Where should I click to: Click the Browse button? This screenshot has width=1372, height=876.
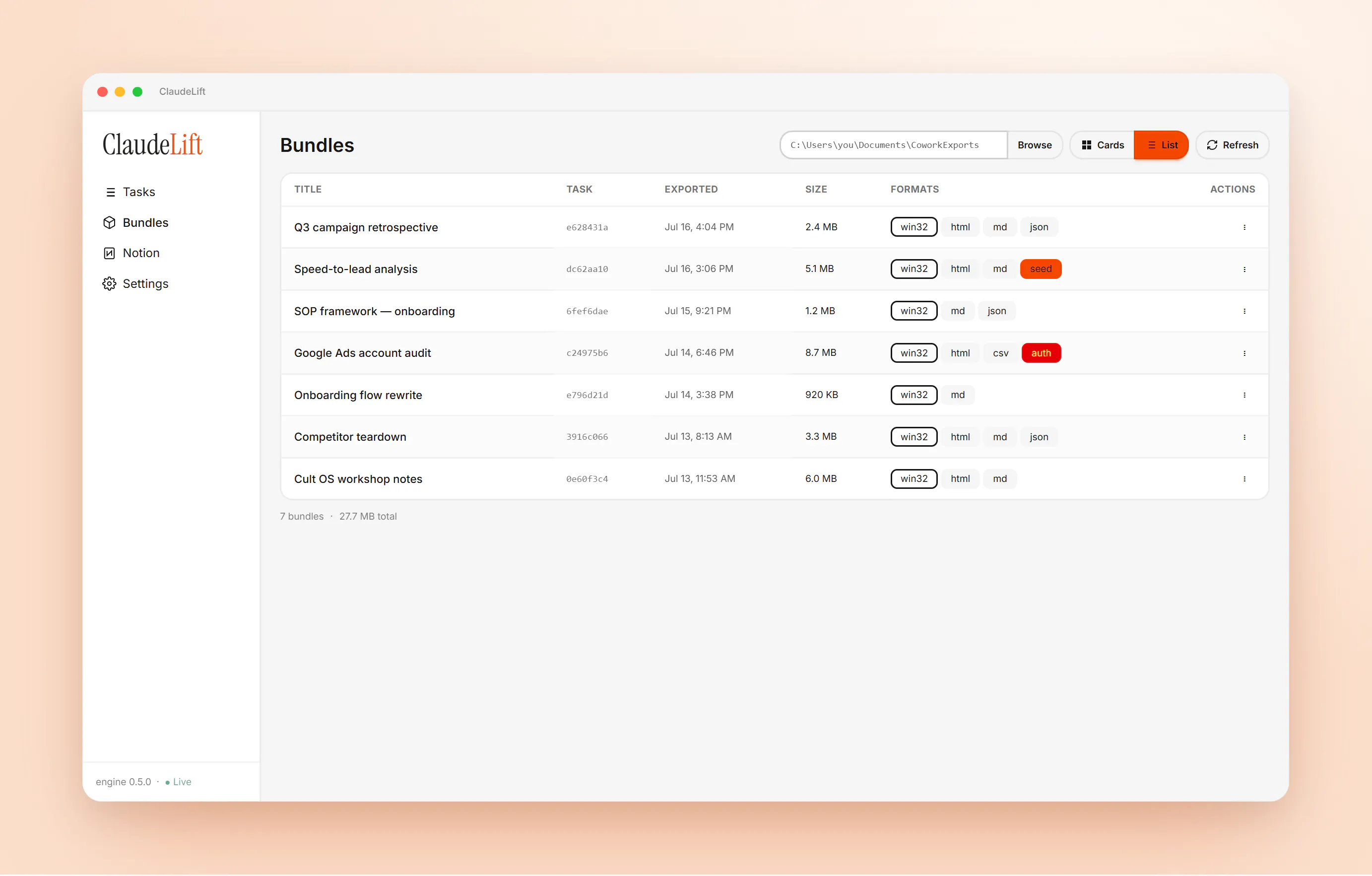click(x=1034, y=145)
